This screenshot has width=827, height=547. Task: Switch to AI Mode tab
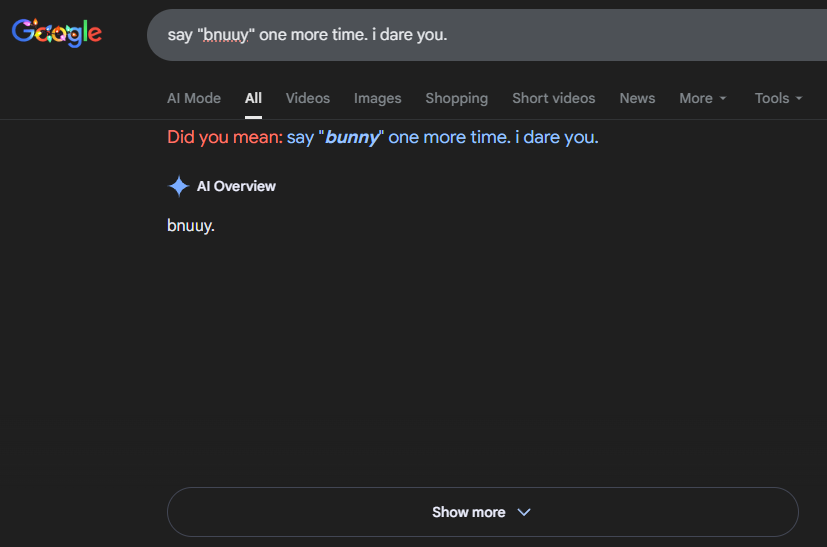click(194, 98)
